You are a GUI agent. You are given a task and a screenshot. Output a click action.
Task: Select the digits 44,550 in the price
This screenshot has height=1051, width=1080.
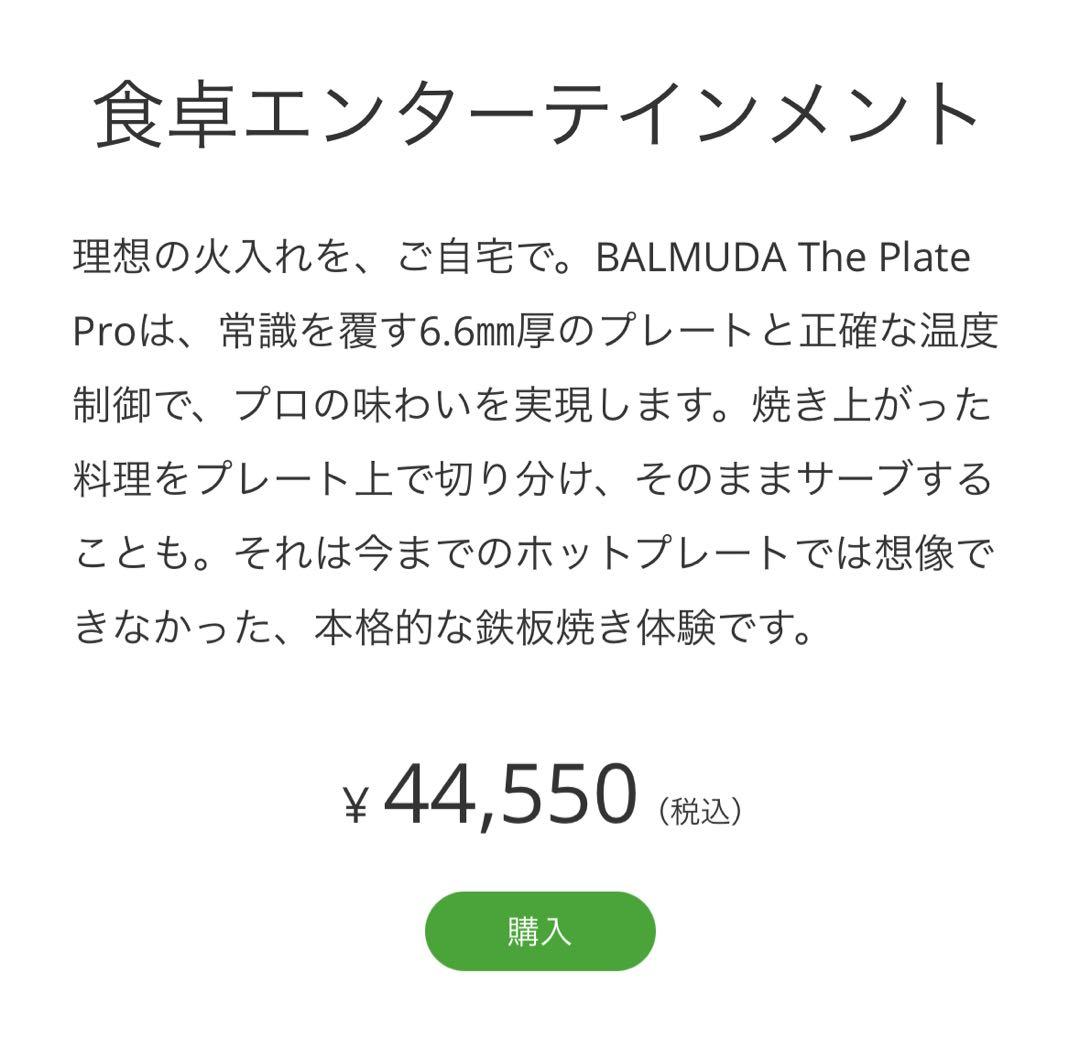coord(510,793)
